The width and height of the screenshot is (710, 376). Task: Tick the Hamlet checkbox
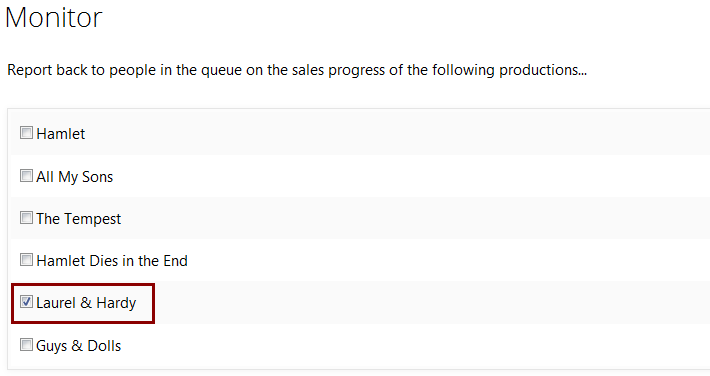[x=26, y=133]
